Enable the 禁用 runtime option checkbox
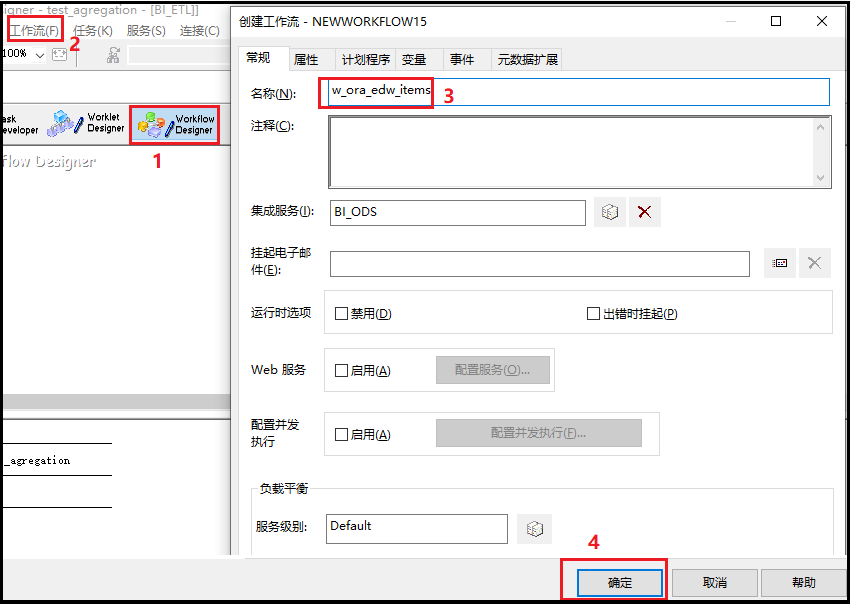This screenshot has width=850, height=606. click(x=341, y=313)
